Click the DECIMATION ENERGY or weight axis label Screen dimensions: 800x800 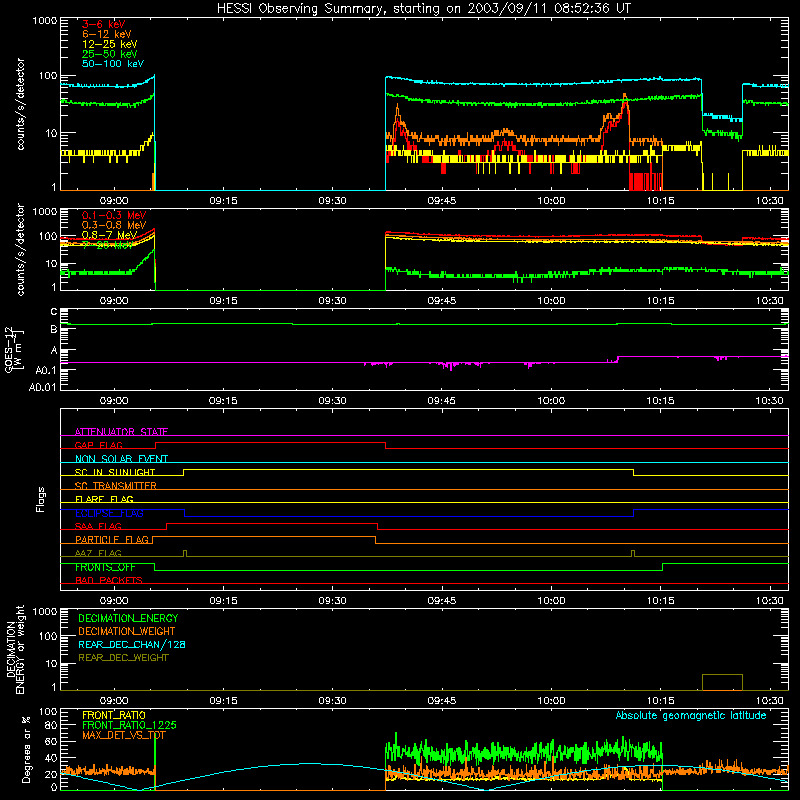coord(15,649)
